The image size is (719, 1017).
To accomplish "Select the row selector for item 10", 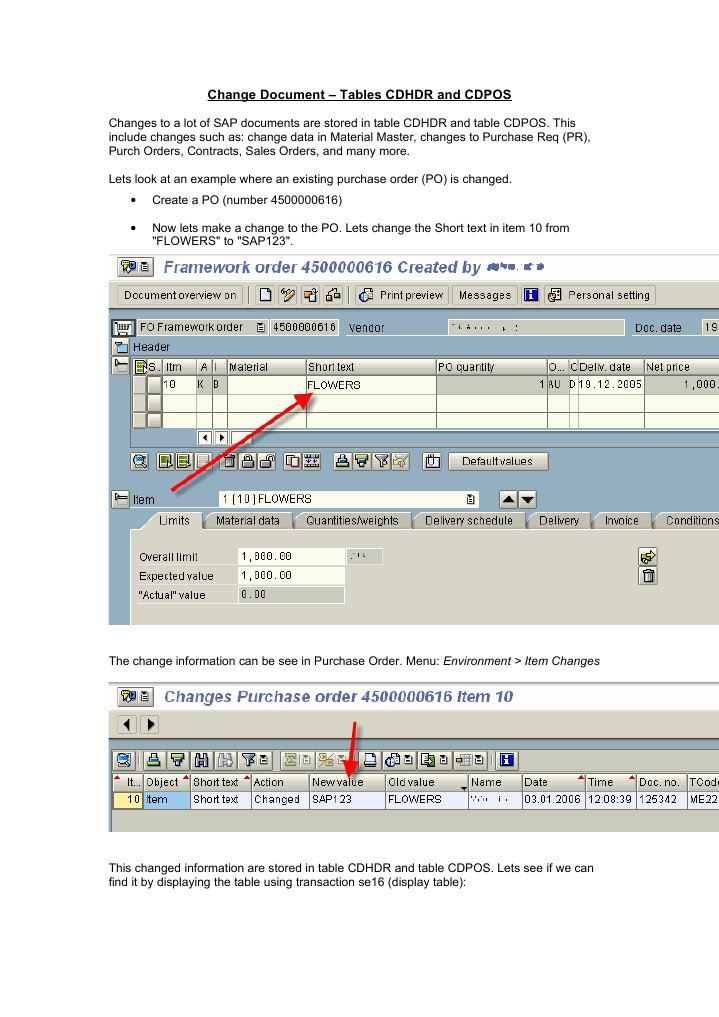I will click(154, 385).
